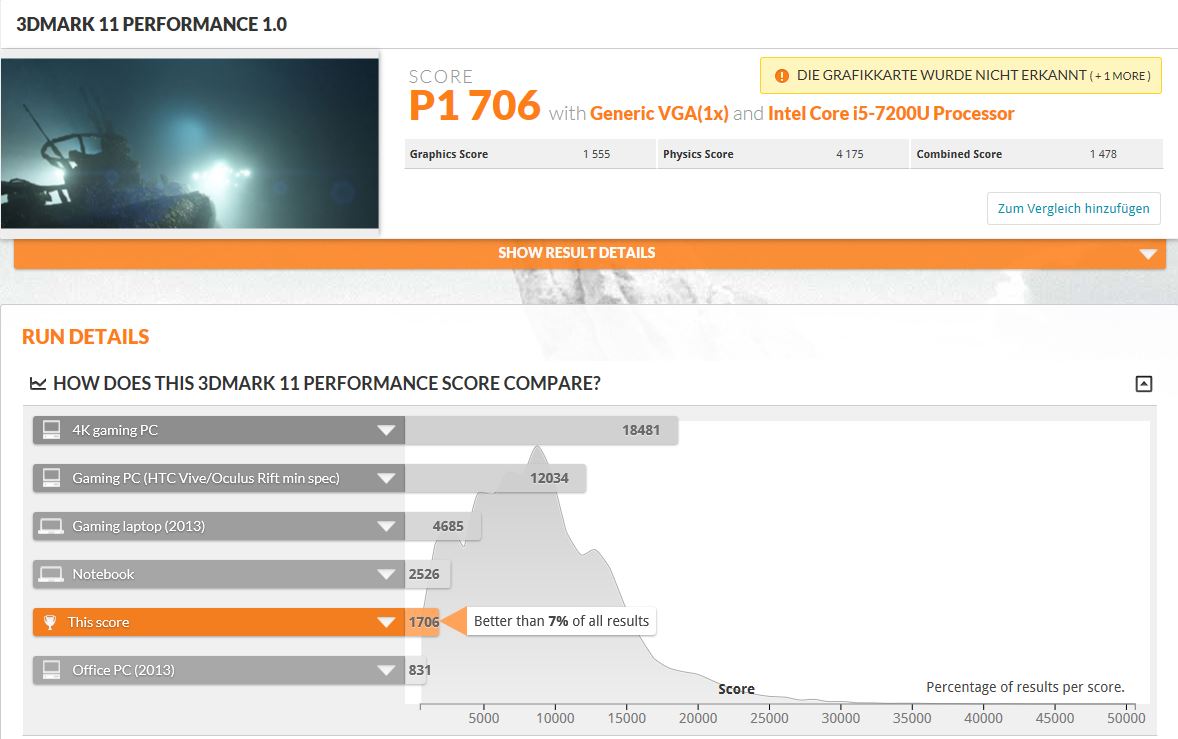This screenshot has height=739, width=1178.
Task: Click the Office PC (2013) monitor icon
Action: (x=51, y=670)
